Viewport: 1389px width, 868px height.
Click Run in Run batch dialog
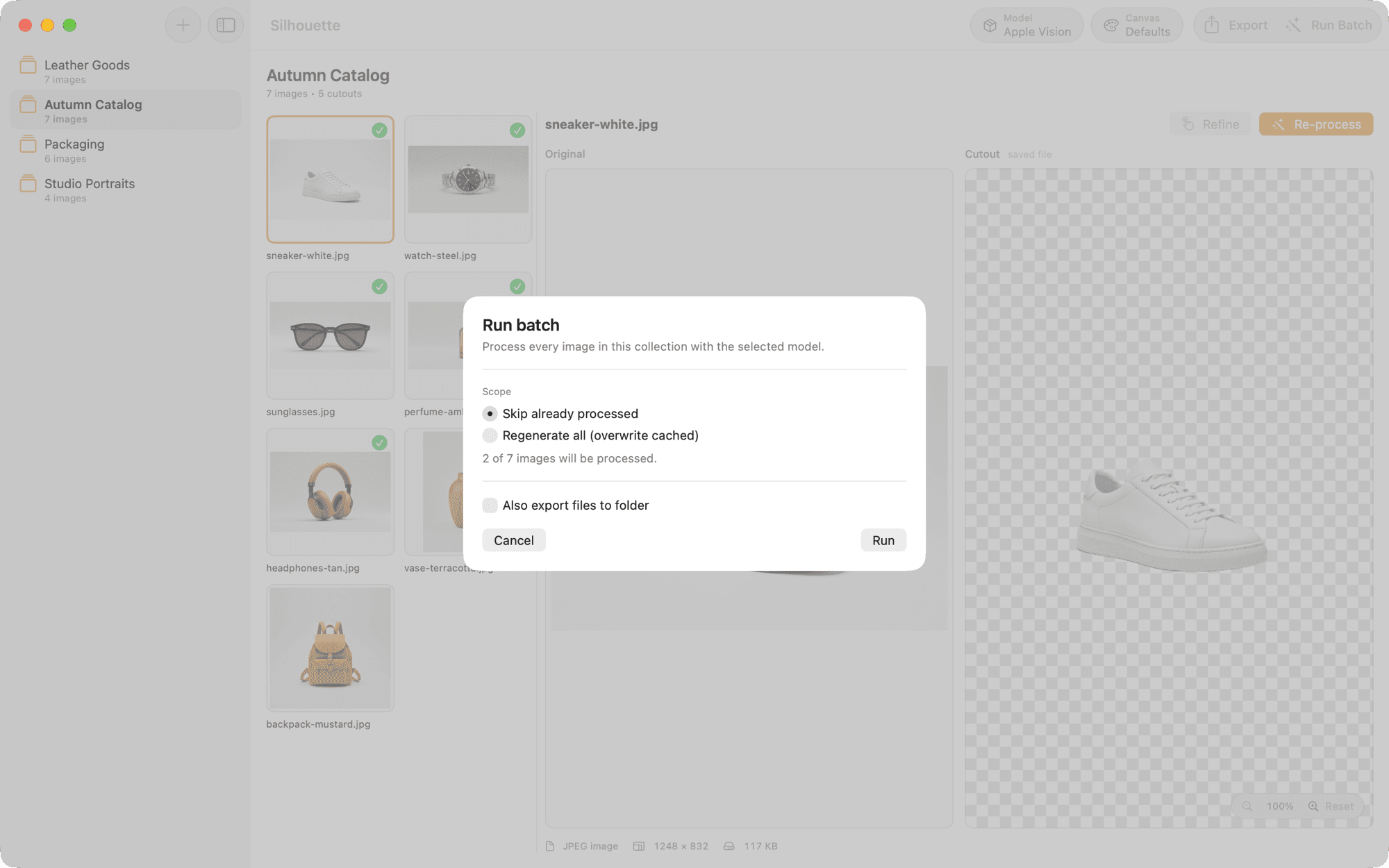click(883, 540)
